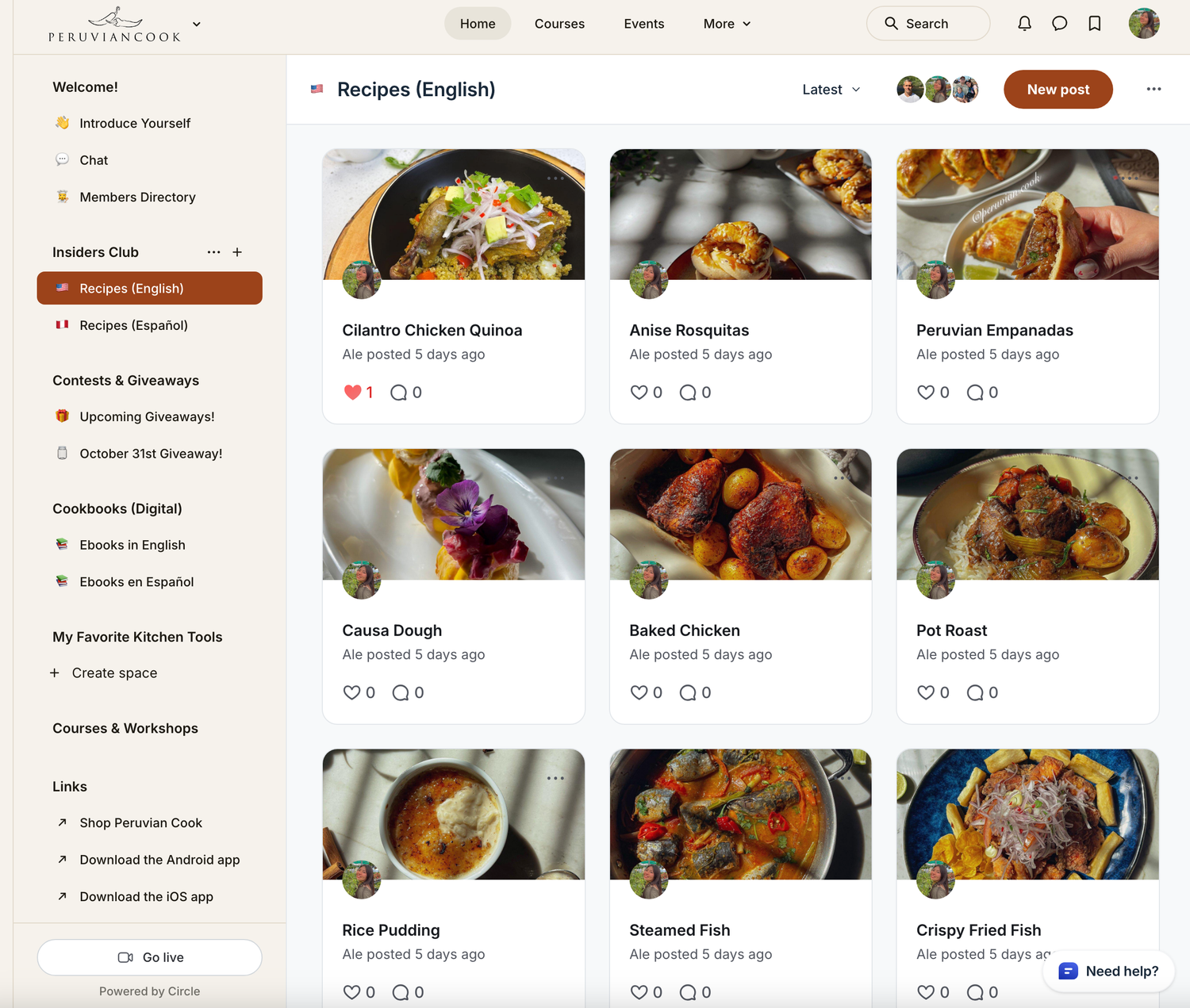
Task: Open the bookmarks icon in header
Action: [1095, 24]
